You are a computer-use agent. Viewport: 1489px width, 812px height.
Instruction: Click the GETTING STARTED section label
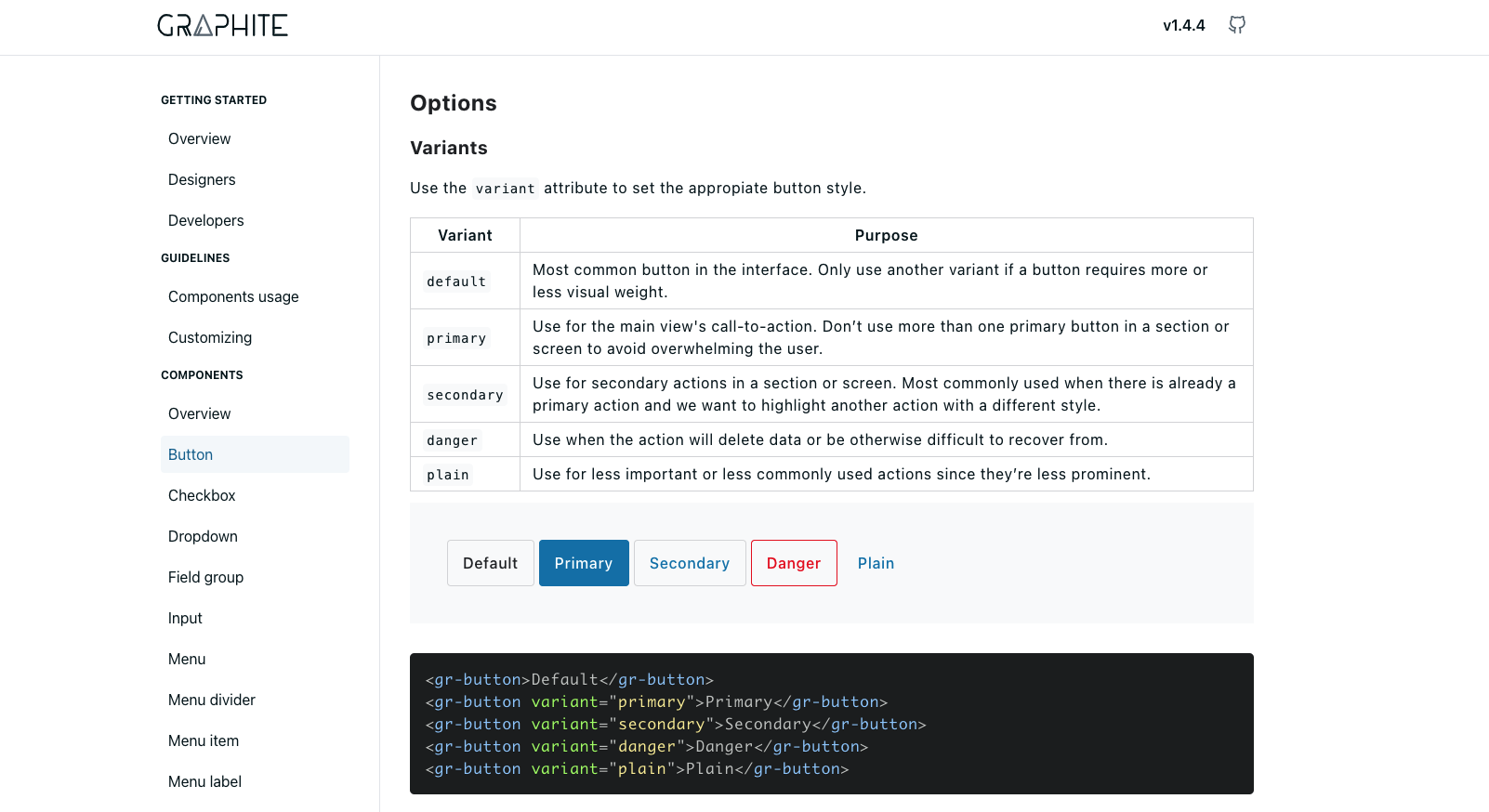pyautogui.click(x=214, y=100)
